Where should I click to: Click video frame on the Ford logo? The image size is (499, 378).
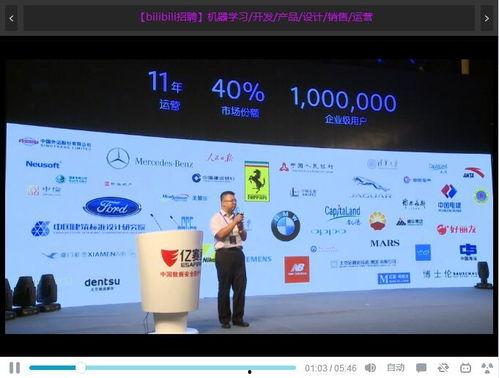tap(112, 207)
